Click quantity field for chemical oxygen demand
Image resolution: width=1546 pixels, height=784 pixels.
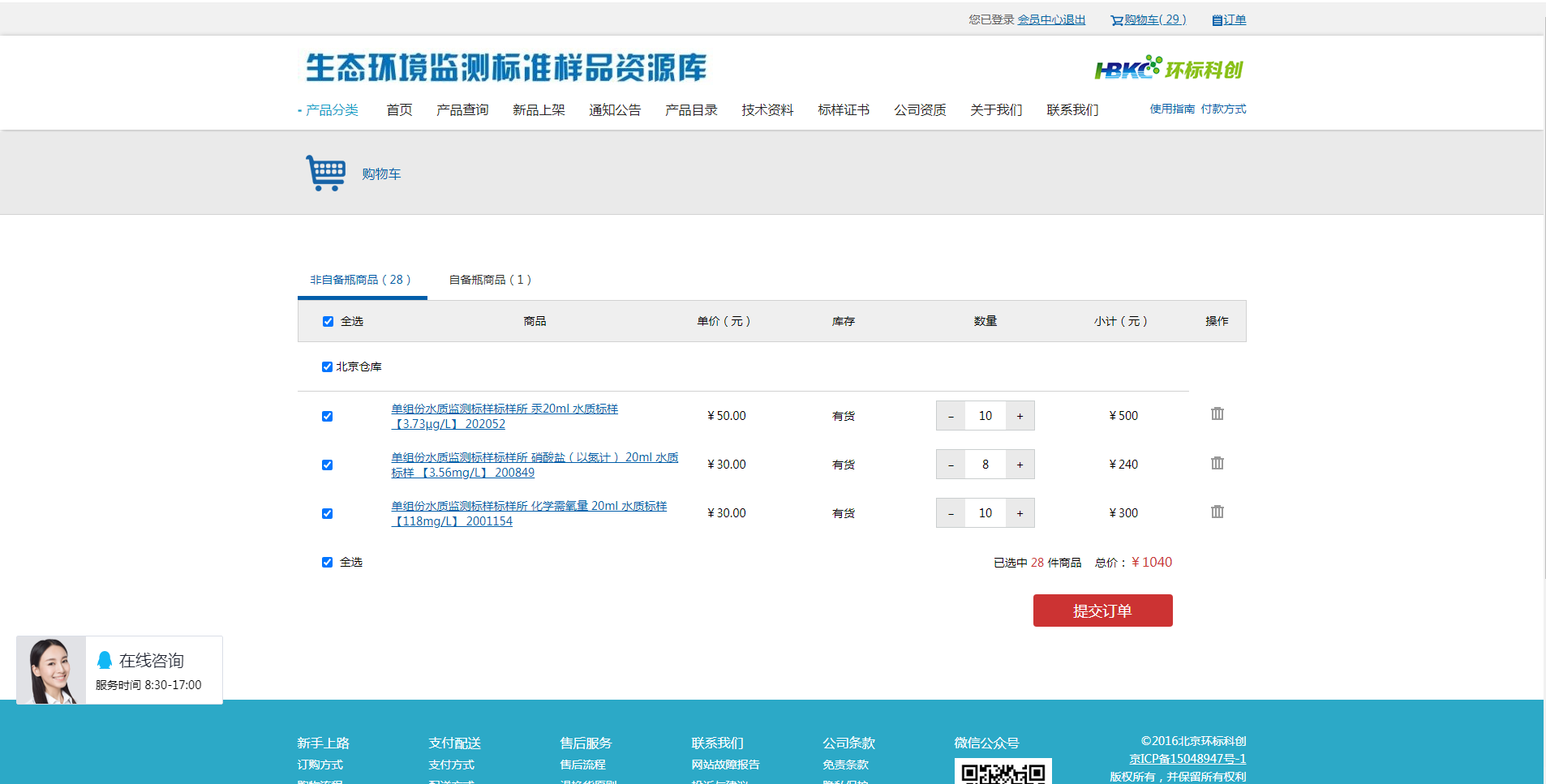pos(985,513)
